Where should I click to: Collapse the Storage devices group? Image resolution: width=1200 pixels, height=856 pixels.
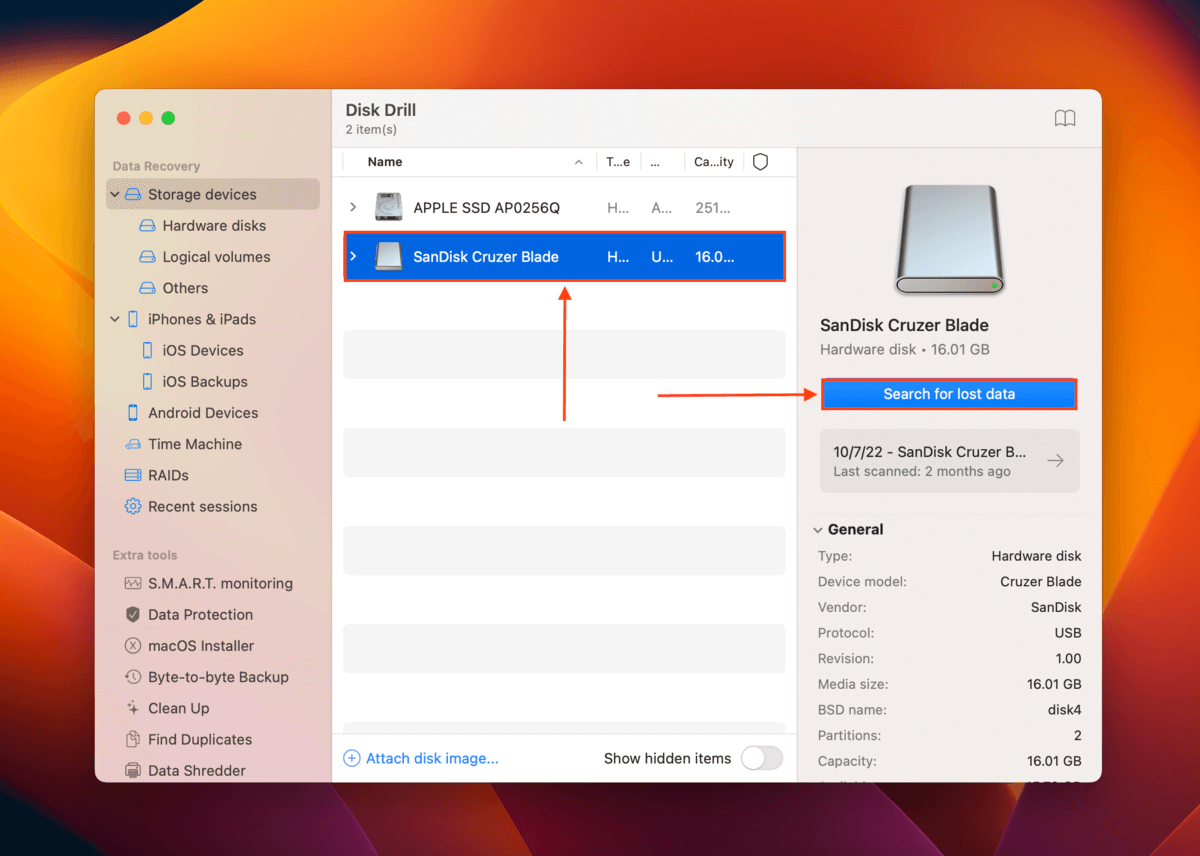115,195
